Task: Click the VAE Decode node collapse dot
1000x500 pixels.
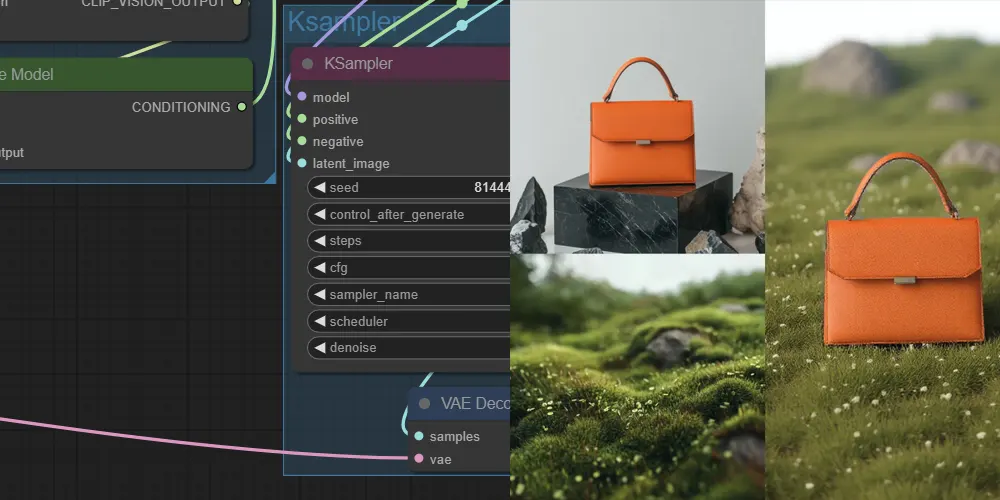Action: click(x=424, y=404)
